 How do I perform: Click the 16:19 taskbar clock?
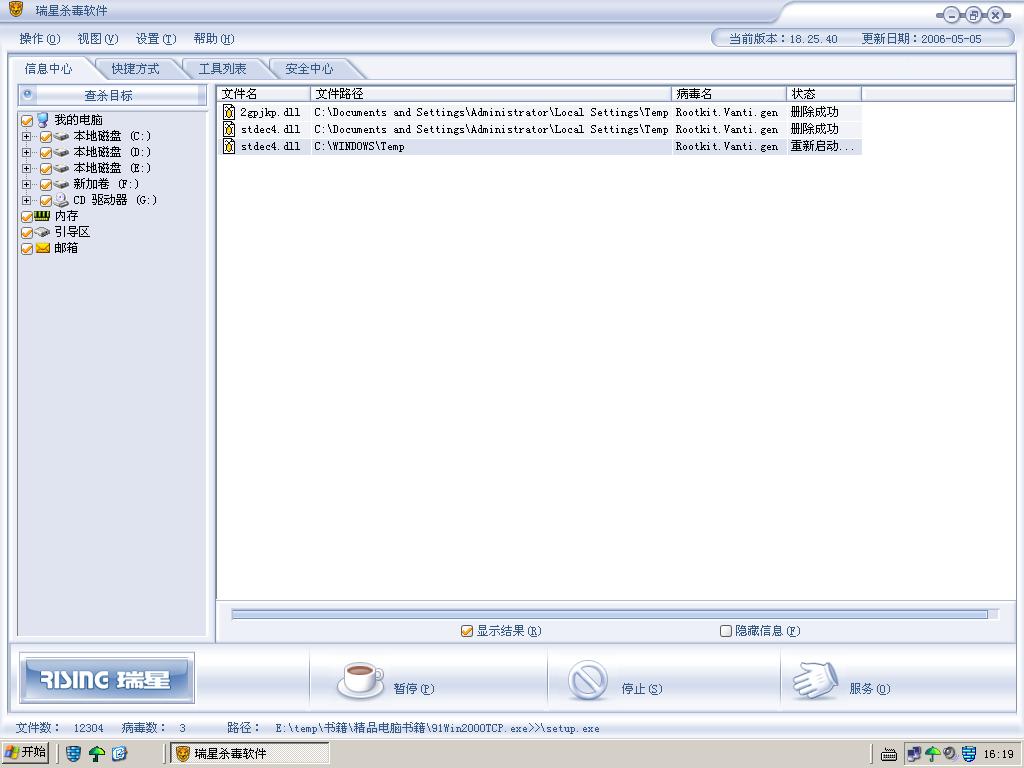[x=999, y=754]
